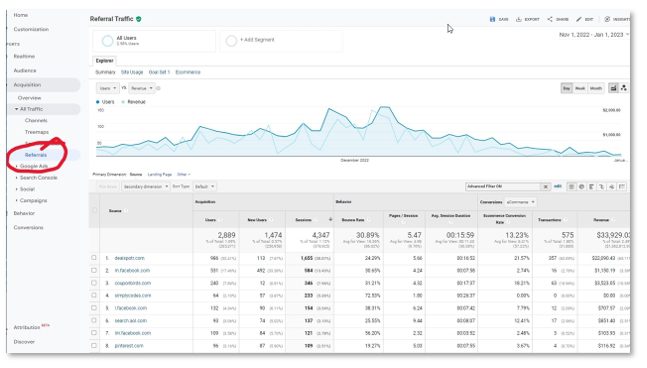
Task: Open the Other primary dimension dropdown
Action: [184, 175]
